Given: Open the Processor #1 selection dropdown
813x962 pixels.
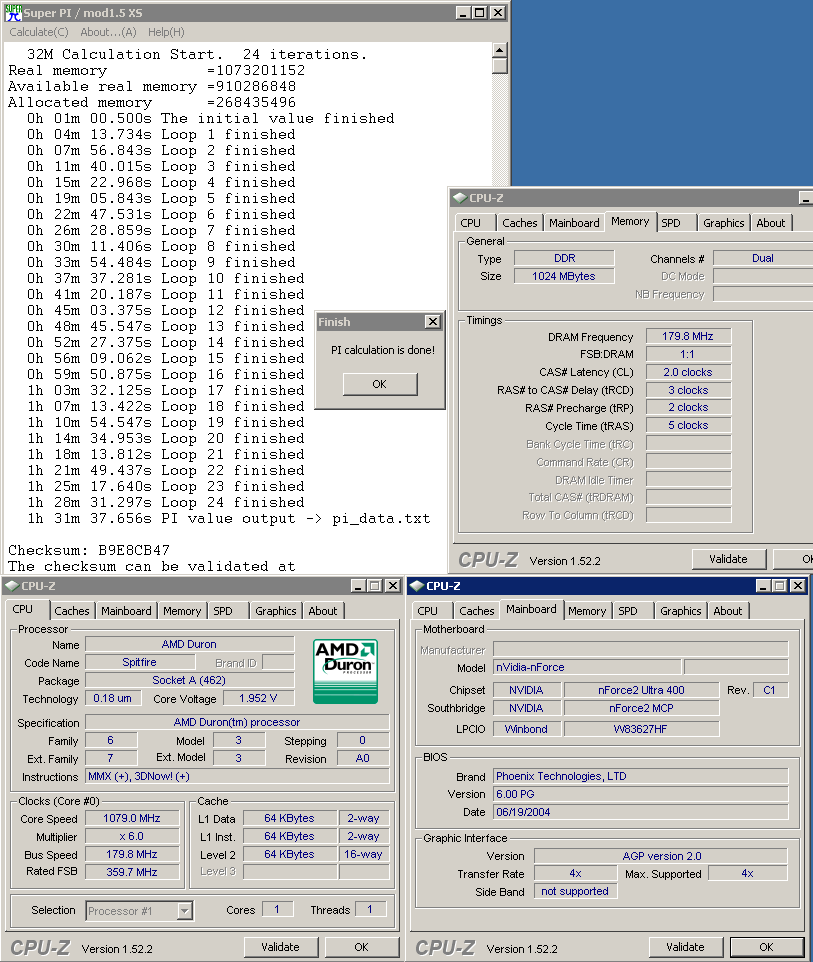Looking at the screenshot, I should click(x=184, y=910).
